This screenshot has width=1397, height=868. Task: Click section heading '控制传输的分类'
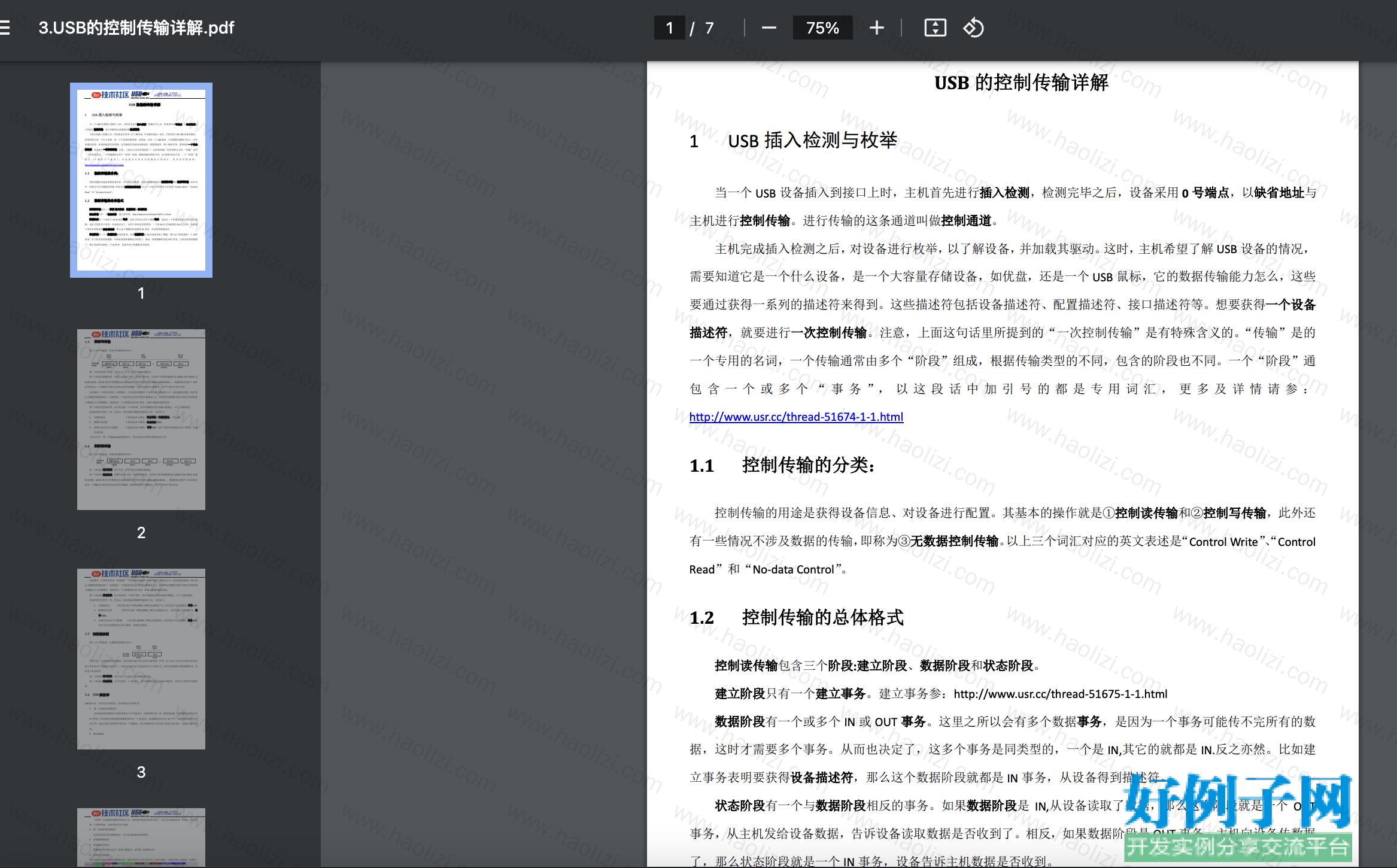808,465
